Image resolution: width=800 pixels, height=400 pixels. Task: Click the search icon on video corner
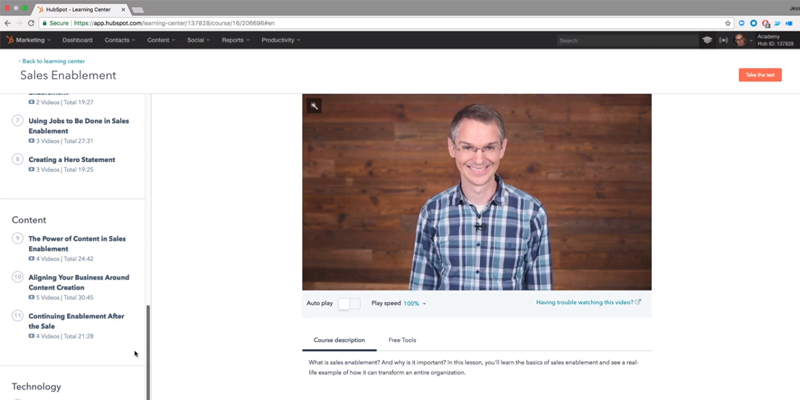[313, 105]
